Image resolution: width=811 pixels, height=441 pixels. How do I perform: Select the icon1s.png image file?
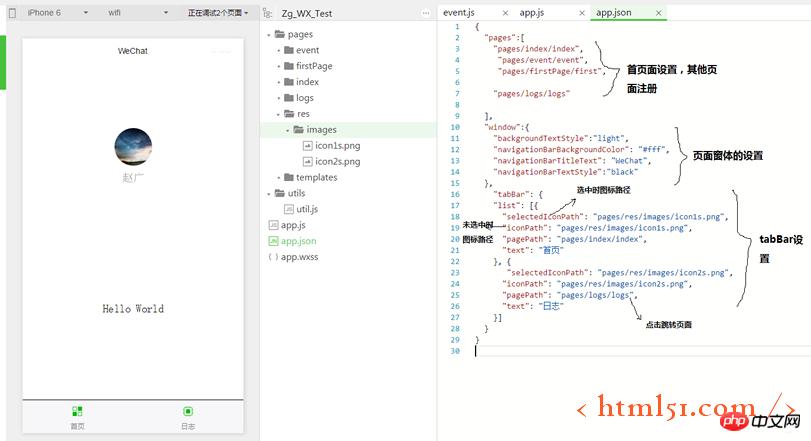[x=336, y=145]
